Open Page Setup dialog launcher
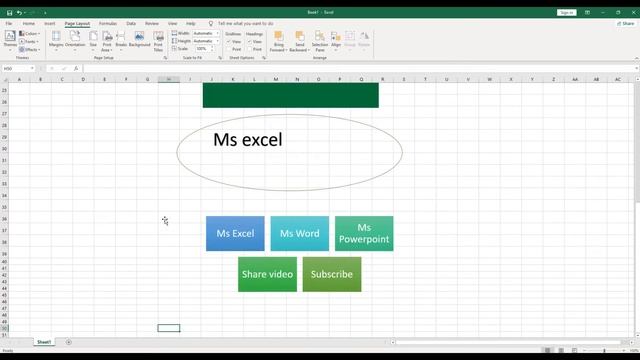This screenshot has height=360, width=640. (165, 58)
